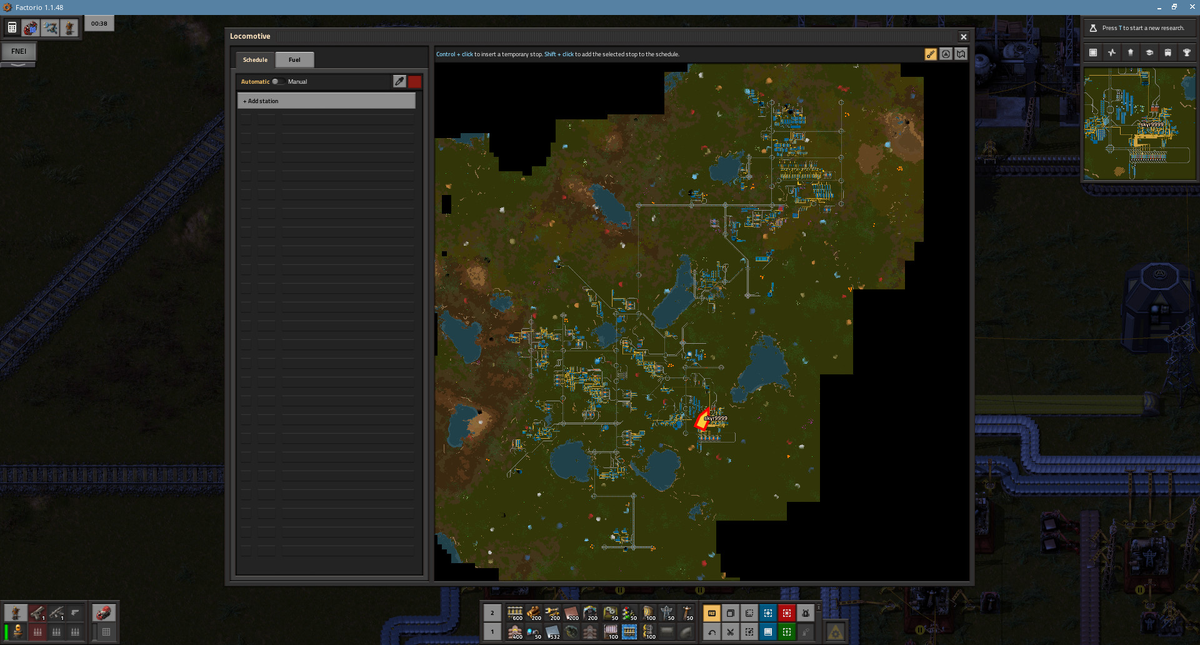Expand the chevron below FNEI button
This screenshot has width=1200, height=645.
18,63
